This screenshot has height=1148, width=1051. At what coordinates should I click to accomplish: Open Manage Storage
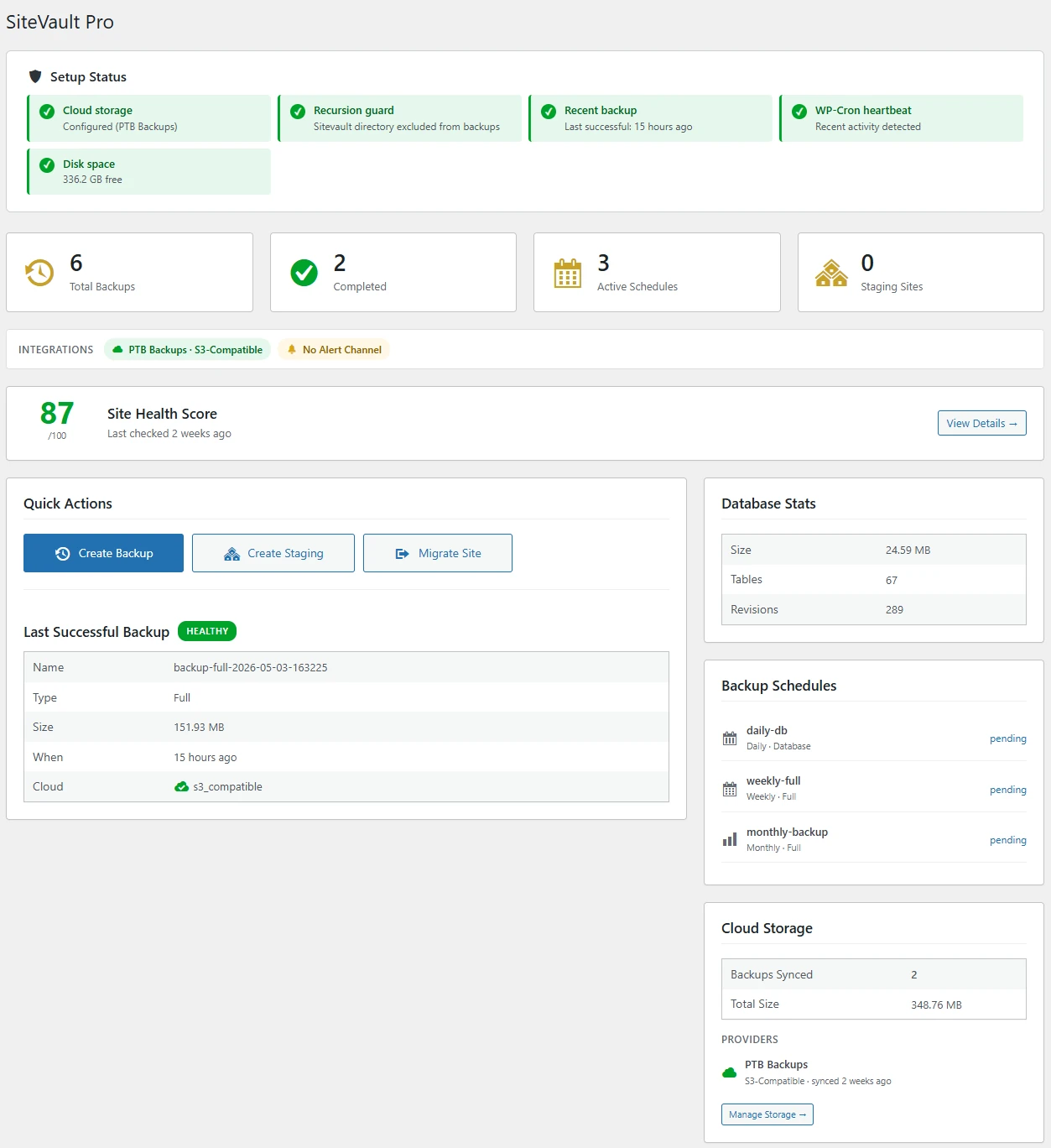point(767,1114)
